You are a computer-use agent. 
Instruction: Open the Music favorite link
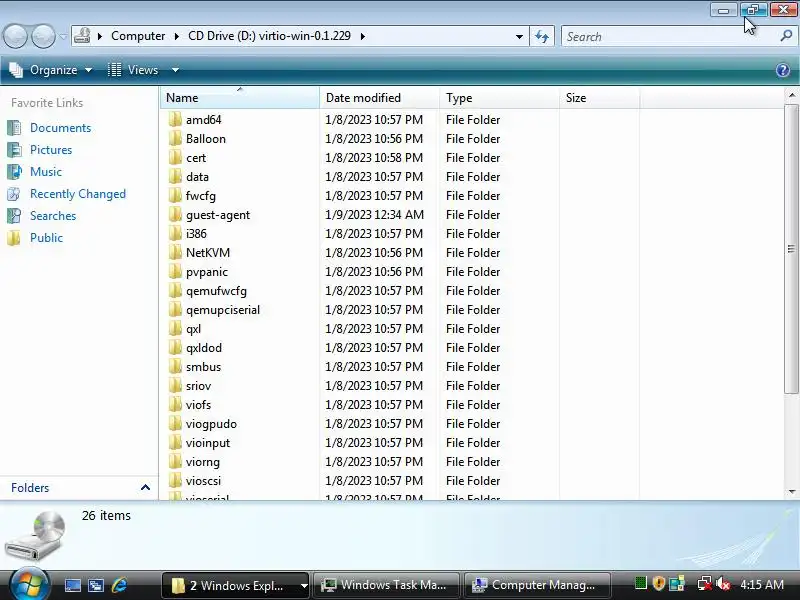tap(46, 171)
